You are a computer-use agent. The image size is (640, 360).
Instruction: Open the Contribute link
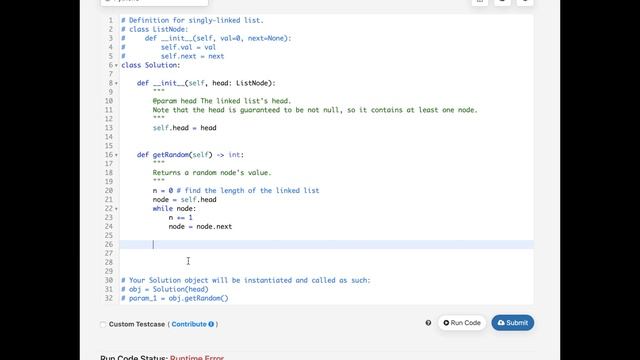click(189, 324)
